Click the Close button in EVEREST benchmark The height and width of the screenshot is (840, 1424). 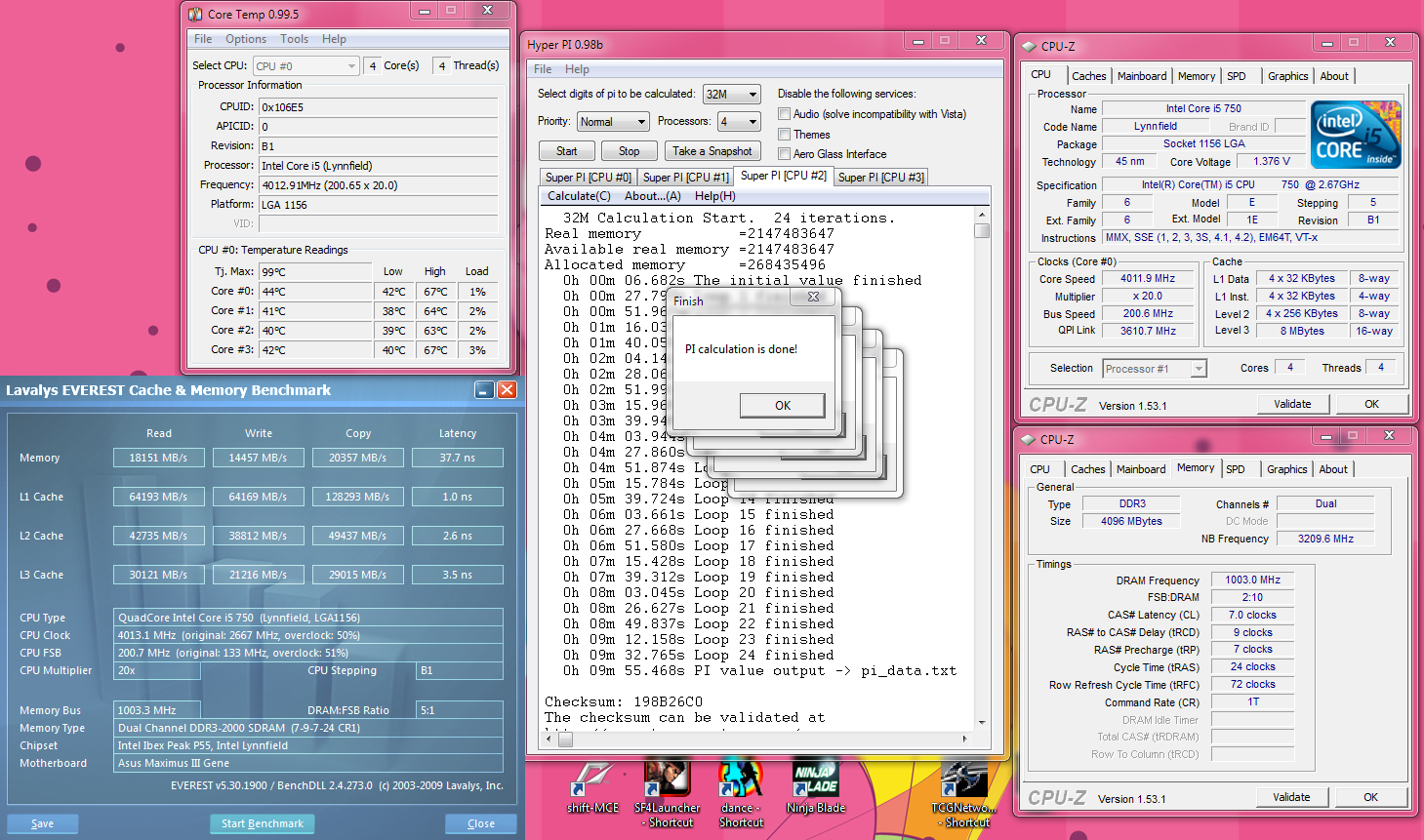(x=481, y=823)
